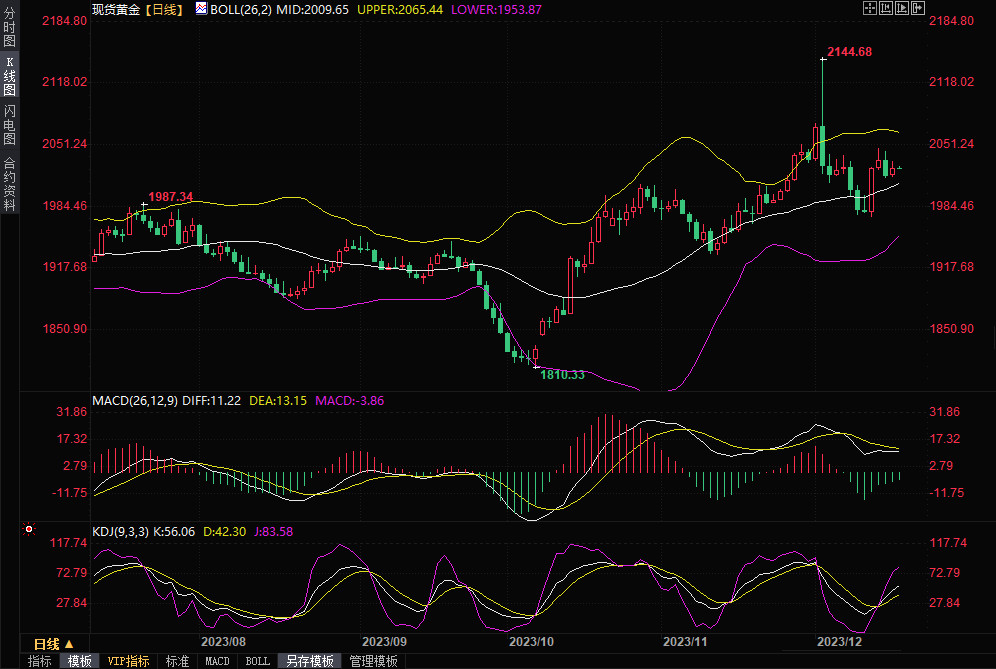Click the VIP指标 button
Viewport: 996px width, 669px height.
tap(129, 661)
